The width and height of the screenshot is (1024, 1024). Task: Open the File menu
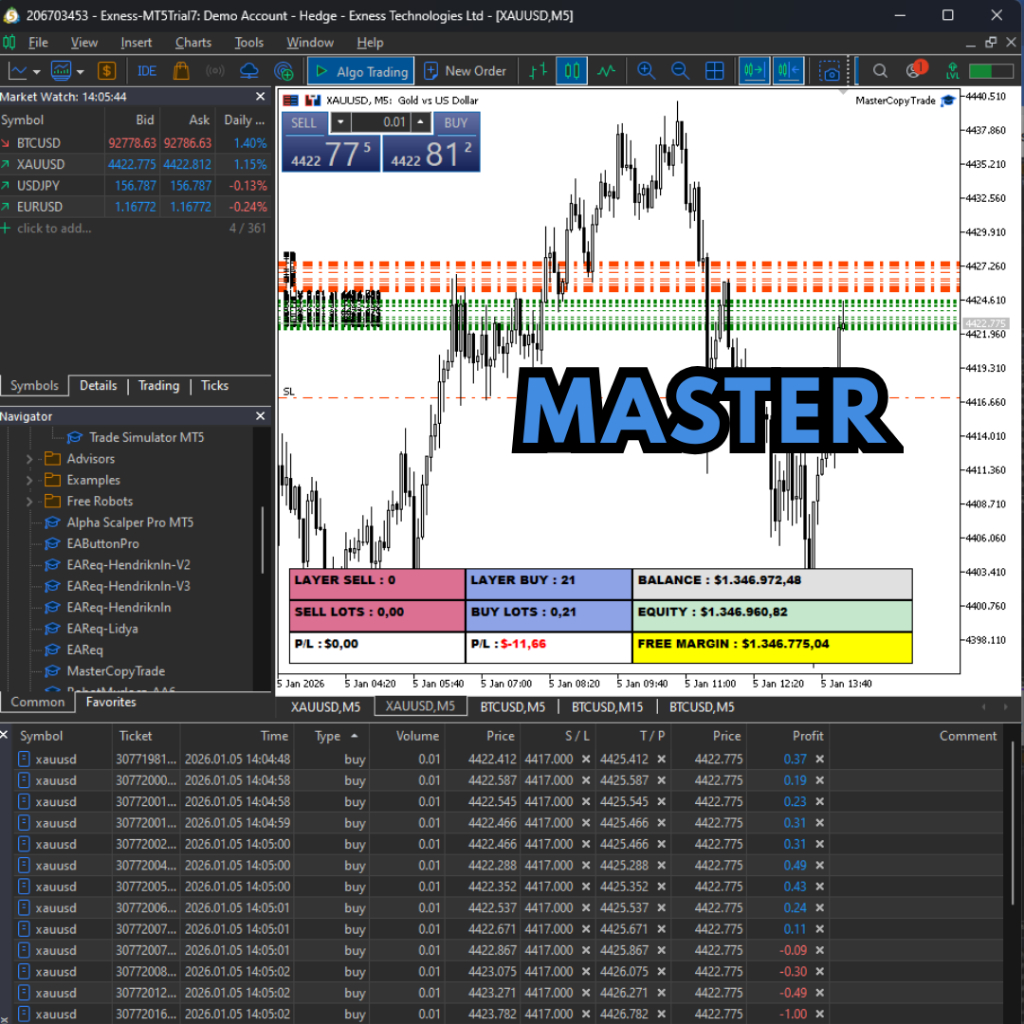(x=38, y=42)
